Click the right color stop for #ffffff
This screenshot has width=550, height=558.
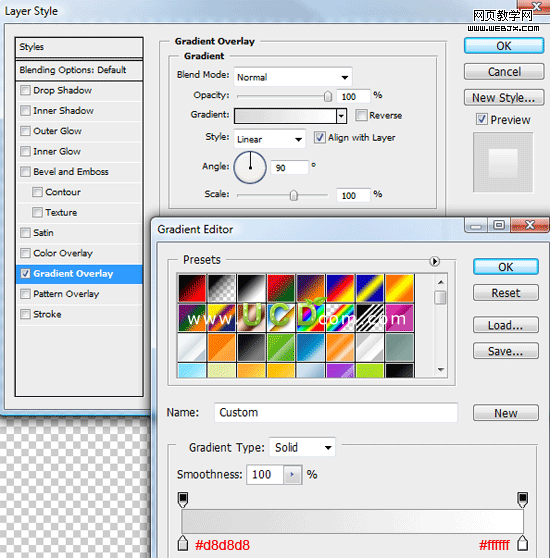coord(522,543)
